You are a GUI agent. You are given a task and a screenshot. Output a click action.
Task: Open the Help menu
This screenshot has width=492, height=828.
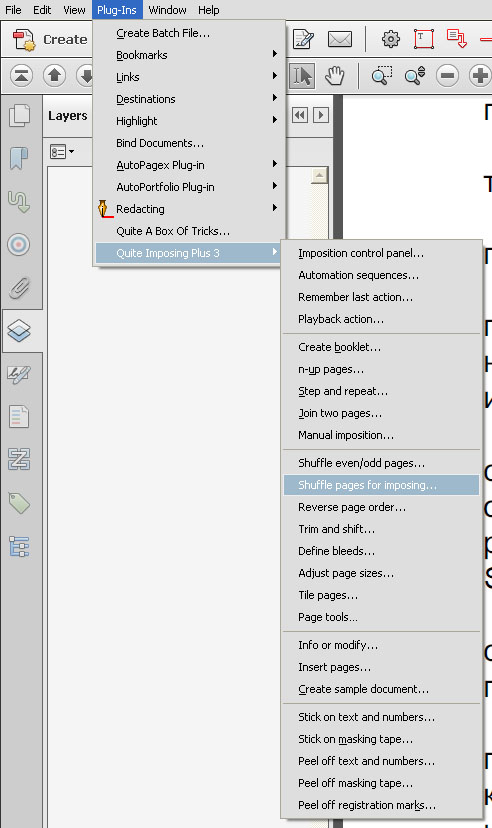(x=209, y=10)
